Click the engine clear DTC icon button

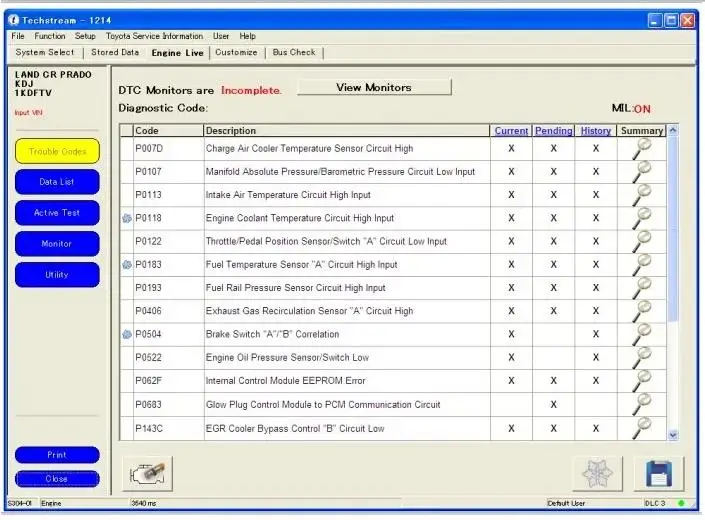[x=147, y=474]
